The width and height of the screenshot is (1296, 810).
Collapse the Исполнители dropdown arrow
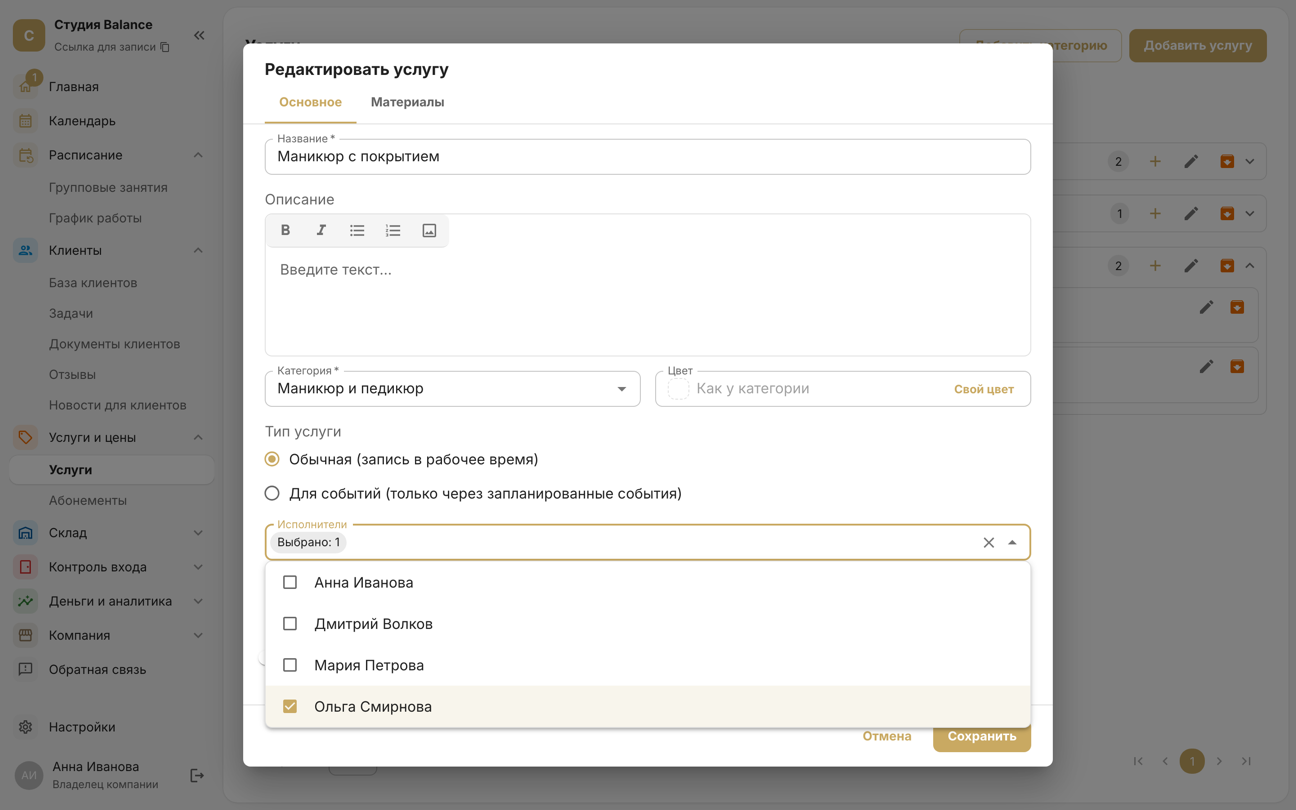[1012, 542]
